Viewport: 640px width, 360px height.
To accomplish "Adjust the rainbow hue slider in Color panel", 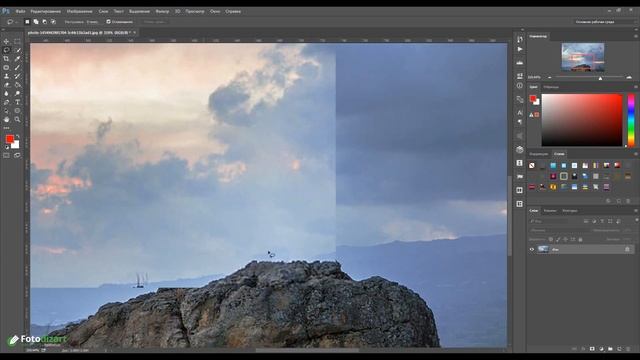I will coord(631,120).
